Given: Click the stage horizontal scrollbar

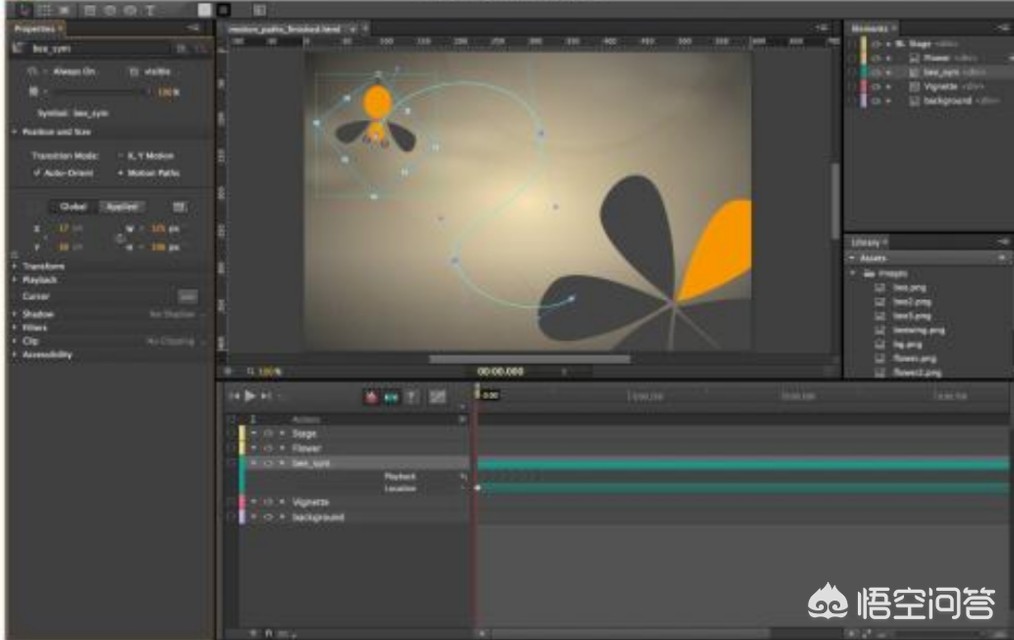Looking at the screenshot, I should tap(529, 359).
